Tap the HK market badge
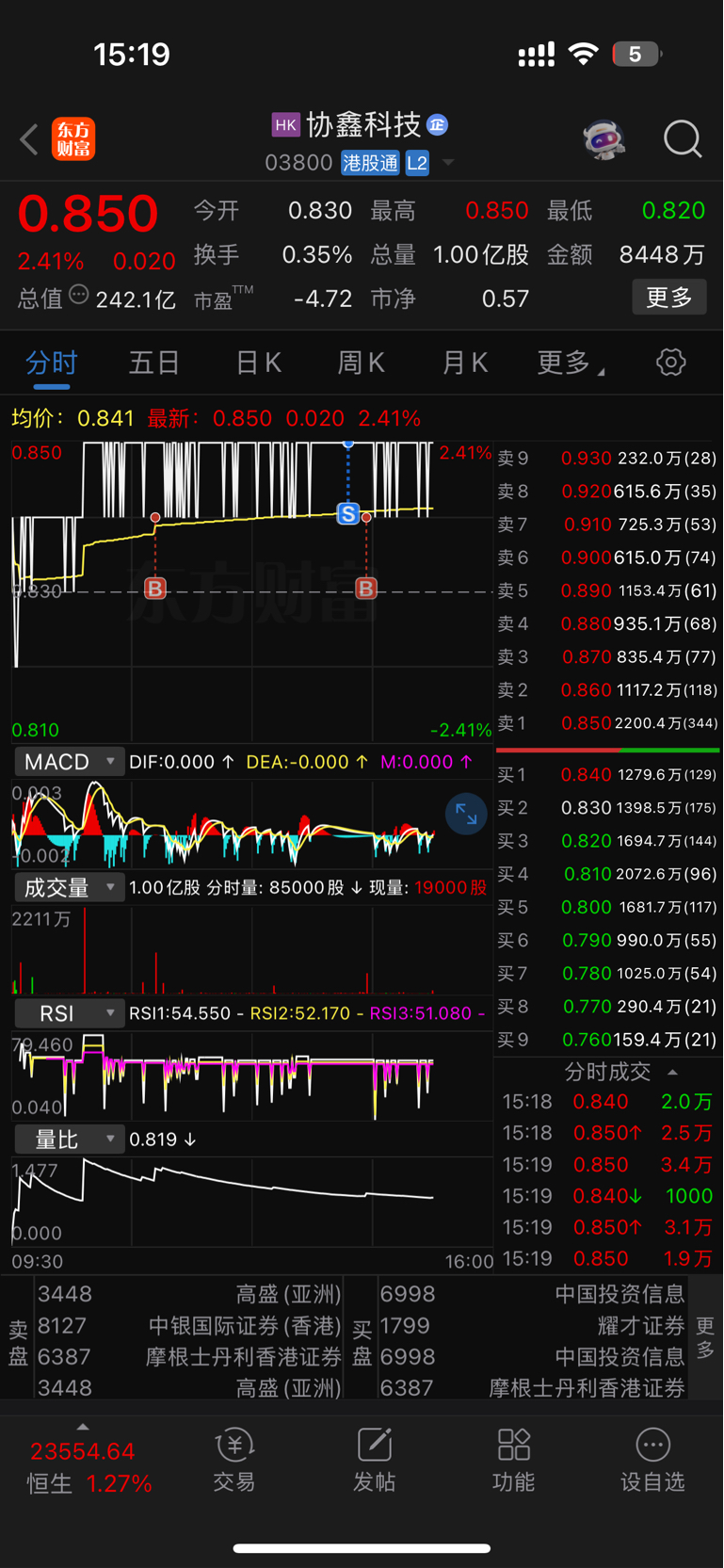Viewport: 724px width, 1568px height. (285, 124)
